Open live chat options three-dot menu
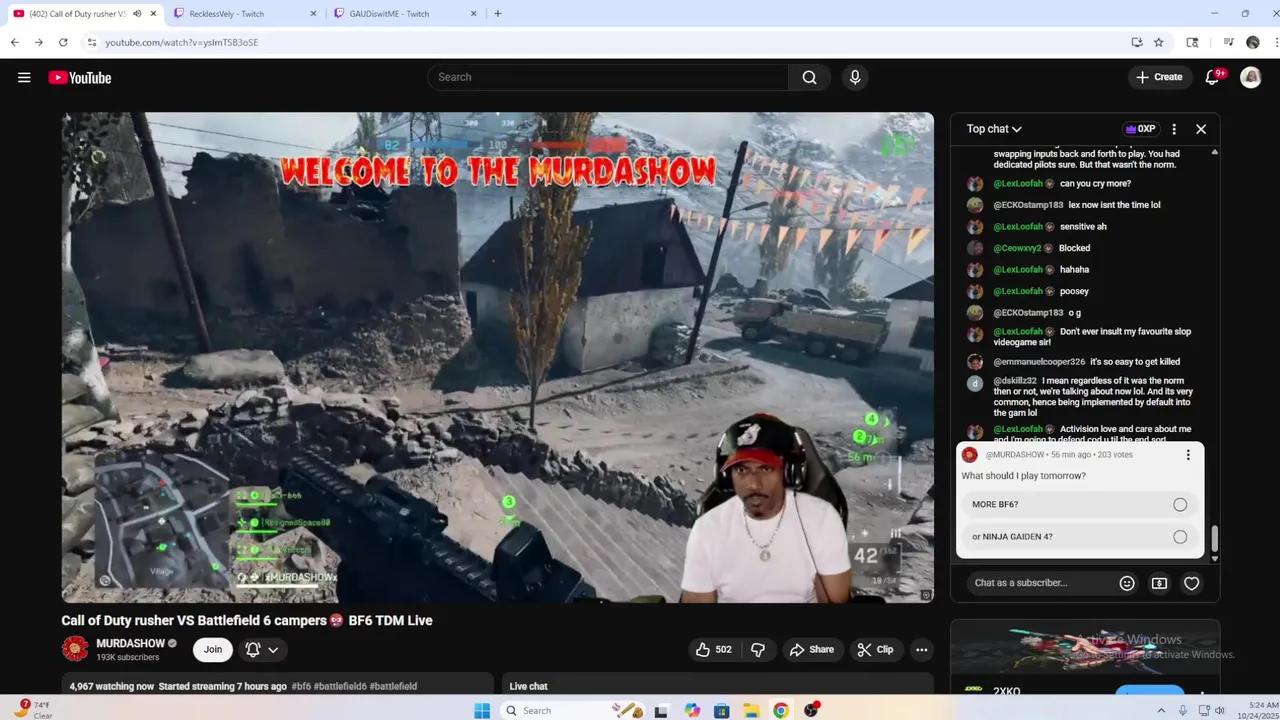 point(1174,129)
